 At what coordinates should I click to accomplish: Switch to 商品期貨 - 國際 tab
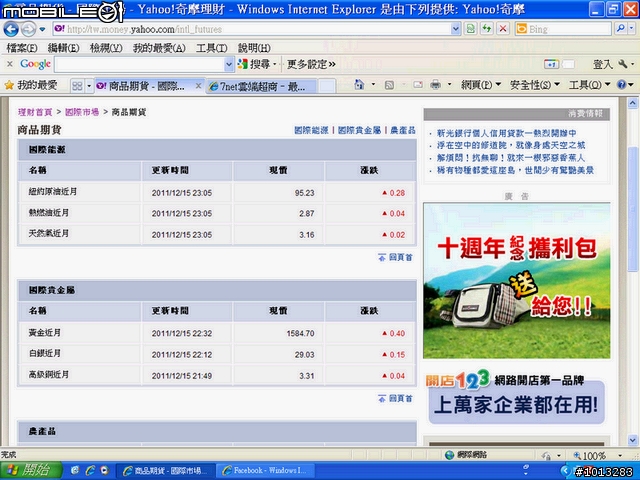pos(145,86)
